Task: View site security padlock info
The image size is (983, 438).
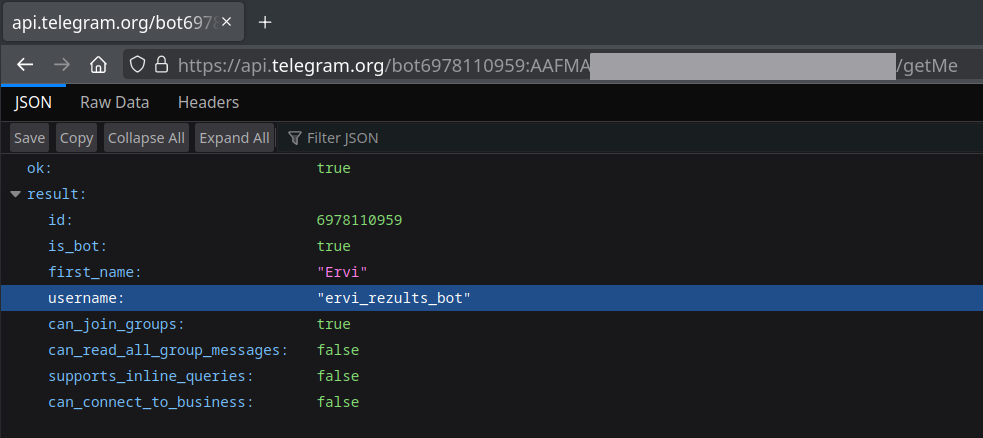Action: (161, 65)
